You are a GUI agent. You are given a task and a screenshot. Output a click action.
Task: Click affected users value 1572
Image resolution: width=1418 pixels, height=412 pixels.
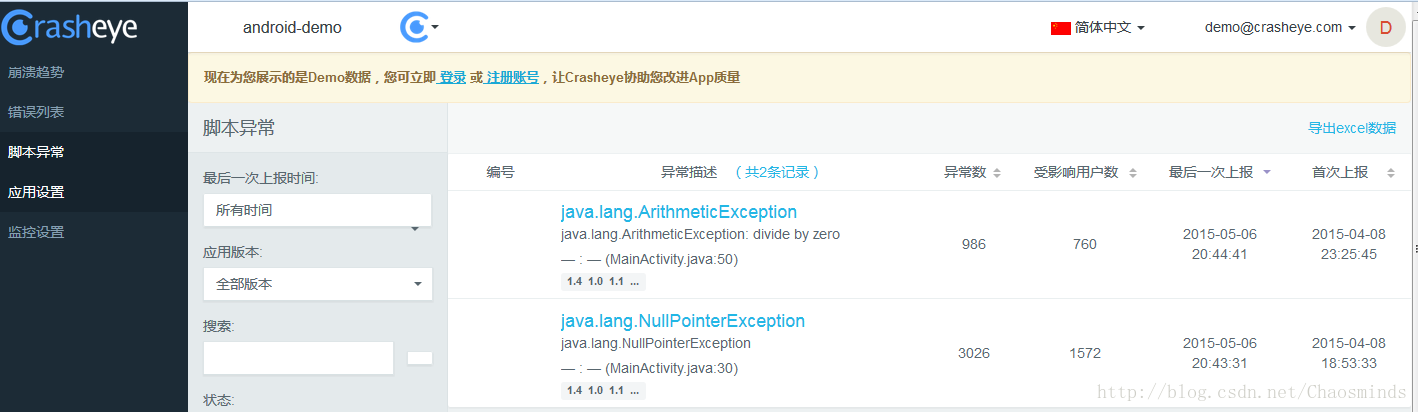1084,353
